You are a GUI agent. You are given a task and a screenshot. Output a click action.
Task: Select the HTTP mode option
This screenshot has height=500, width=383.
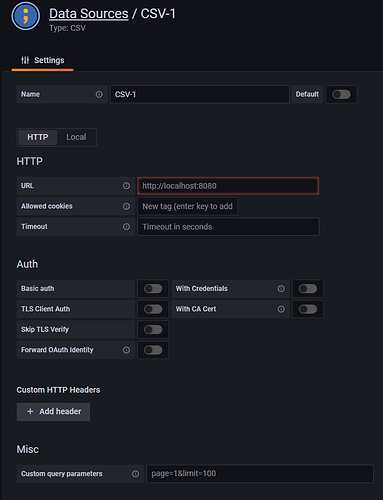(38, 137)
